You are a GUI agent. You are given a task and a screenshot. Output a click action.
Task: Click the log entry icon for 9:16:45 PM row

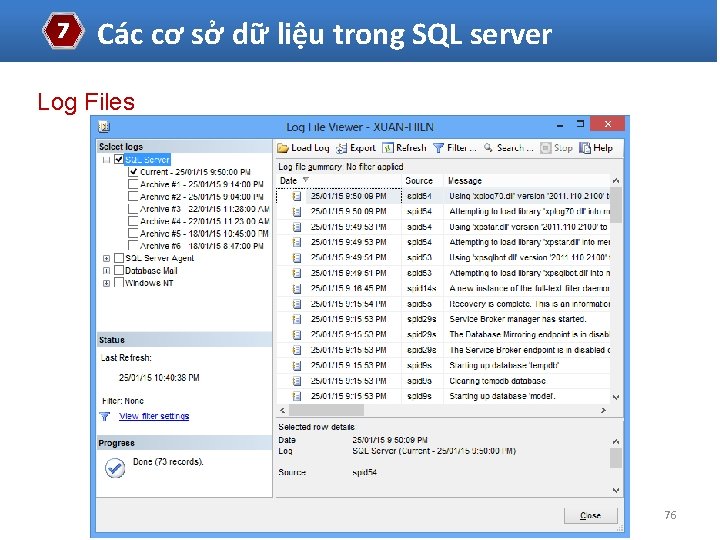tap(297, 289)
